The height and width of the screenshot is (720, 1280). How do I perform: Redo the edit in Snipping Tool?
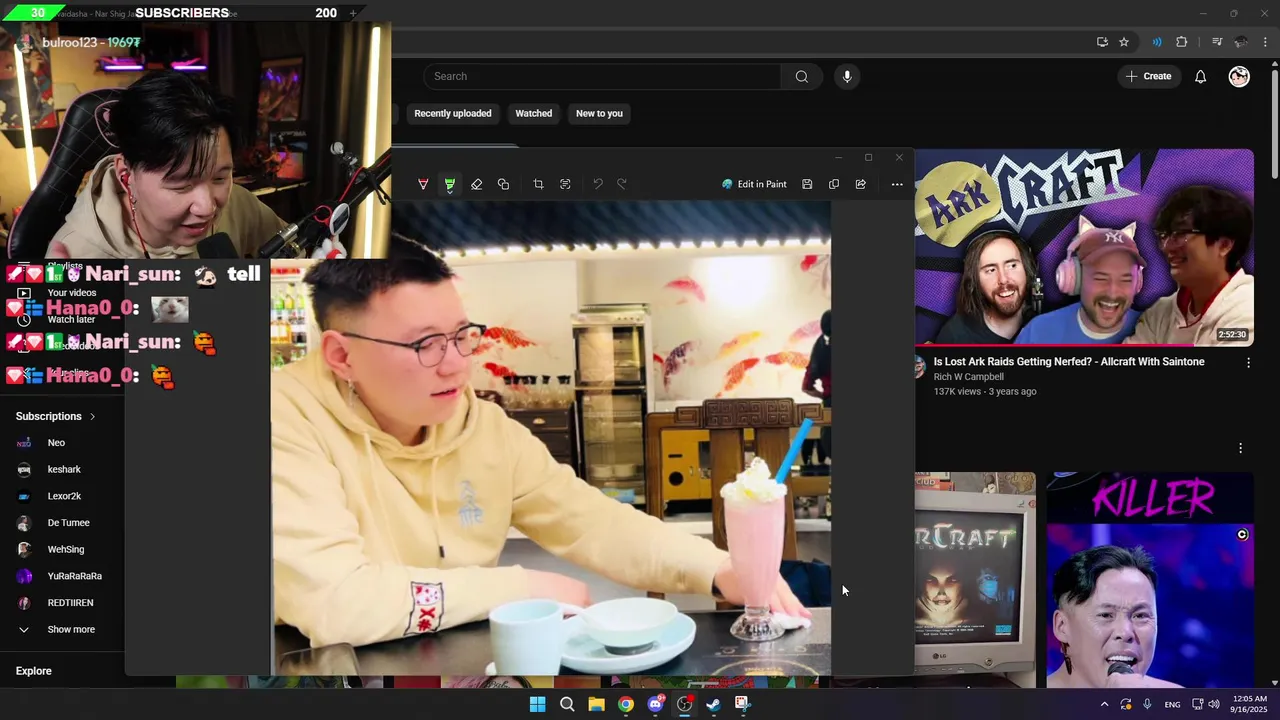click(622, 184)
